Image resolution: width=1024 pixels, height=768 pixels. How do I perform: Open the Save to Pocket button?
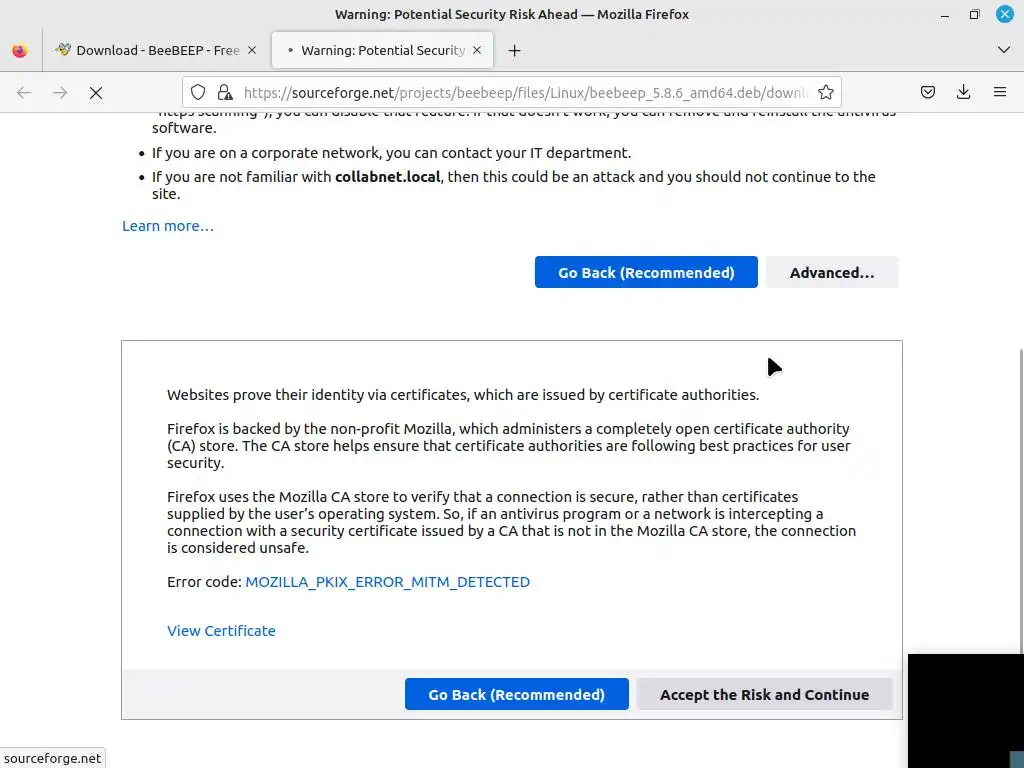[x=927, y=92]
